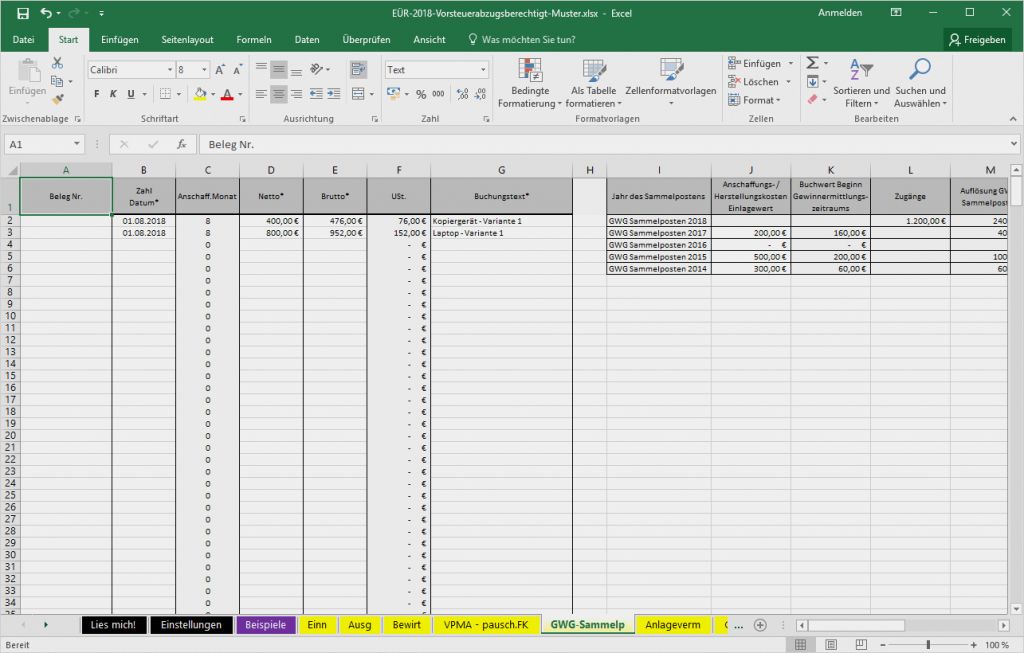
Task: Switch to the Formeln ribbon tab
Action: click(253, 39)
